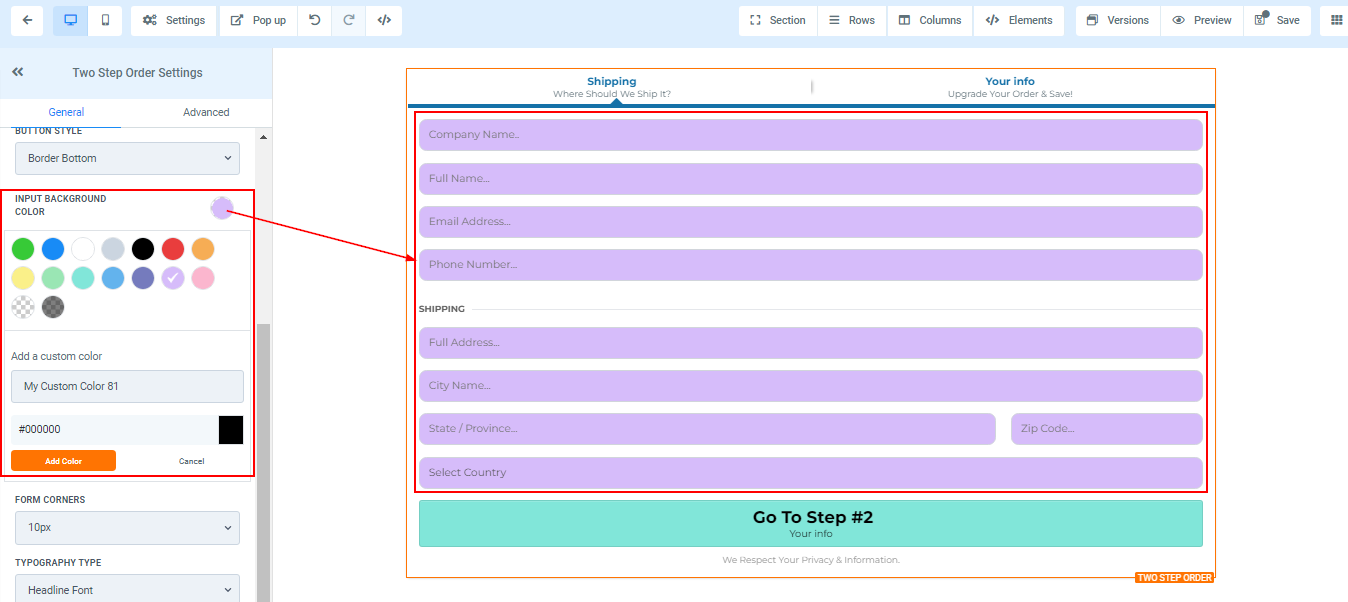This screenshot has width=1348, height=602.
Task: Open the code editor icon
Action: (x=384, y=20)
